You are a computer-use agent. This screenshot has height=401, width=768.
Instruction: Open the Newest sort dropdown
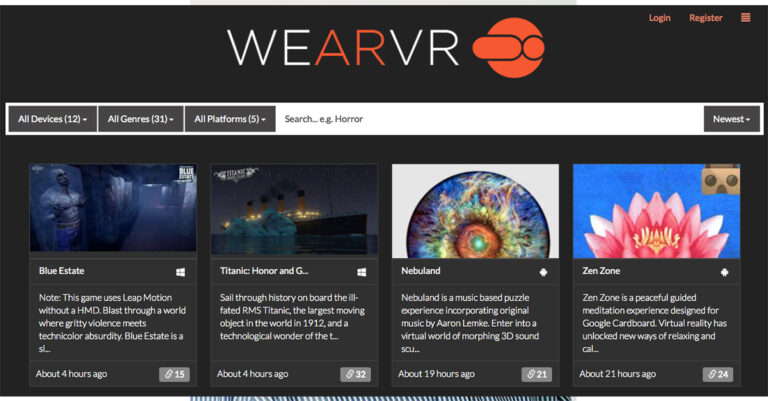pyautogui.click(x=731, y=119)
